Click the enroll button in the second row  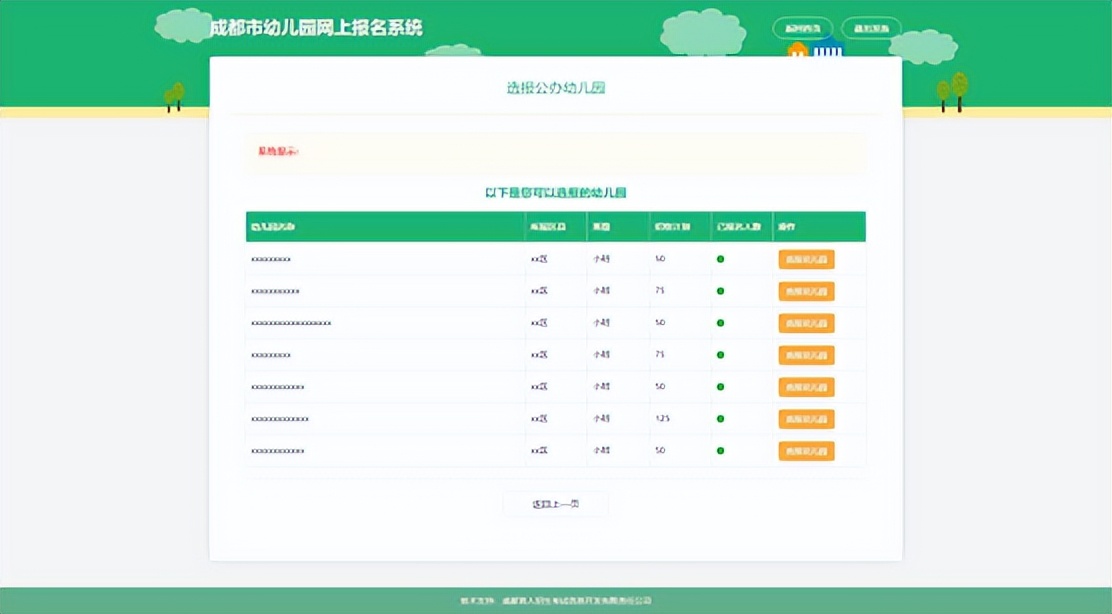click(x=807, y=291)
